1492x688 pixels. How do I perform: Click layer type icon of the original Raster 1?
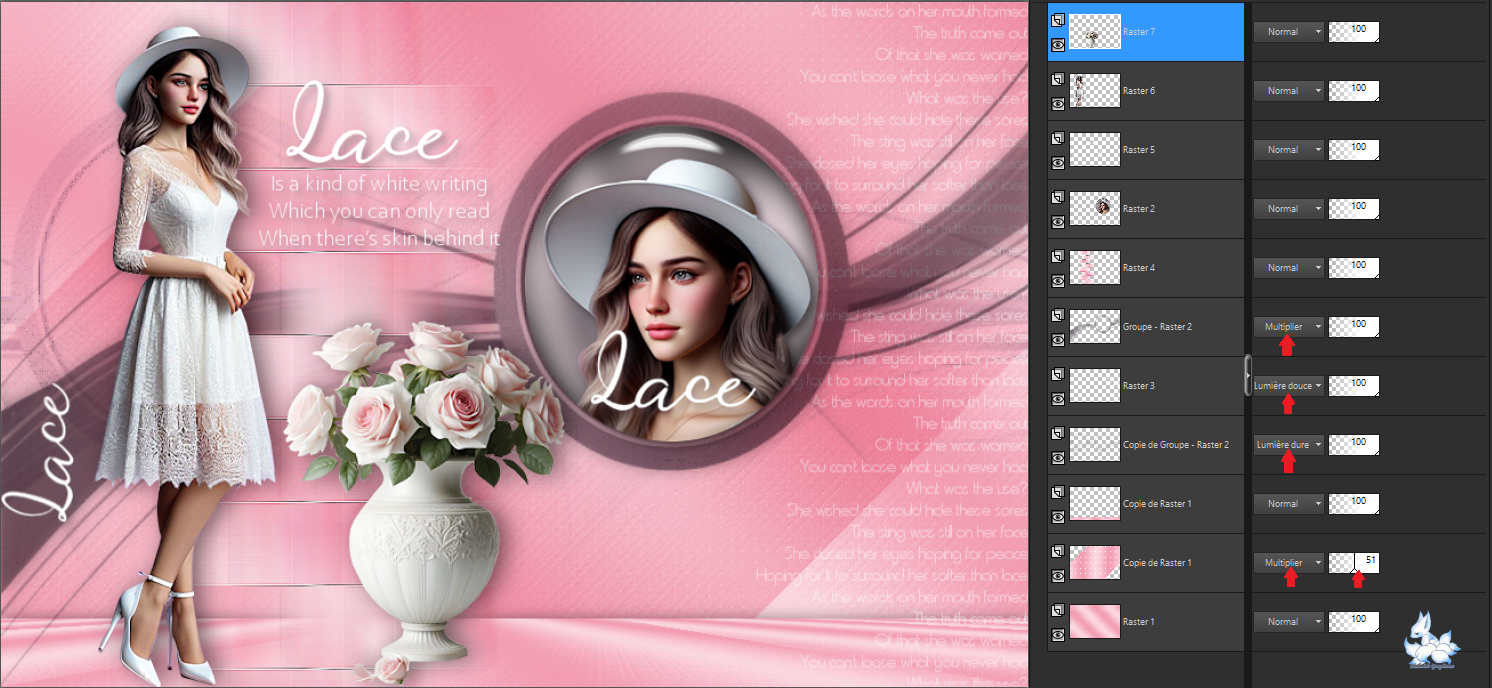[x=1058, y=610]
